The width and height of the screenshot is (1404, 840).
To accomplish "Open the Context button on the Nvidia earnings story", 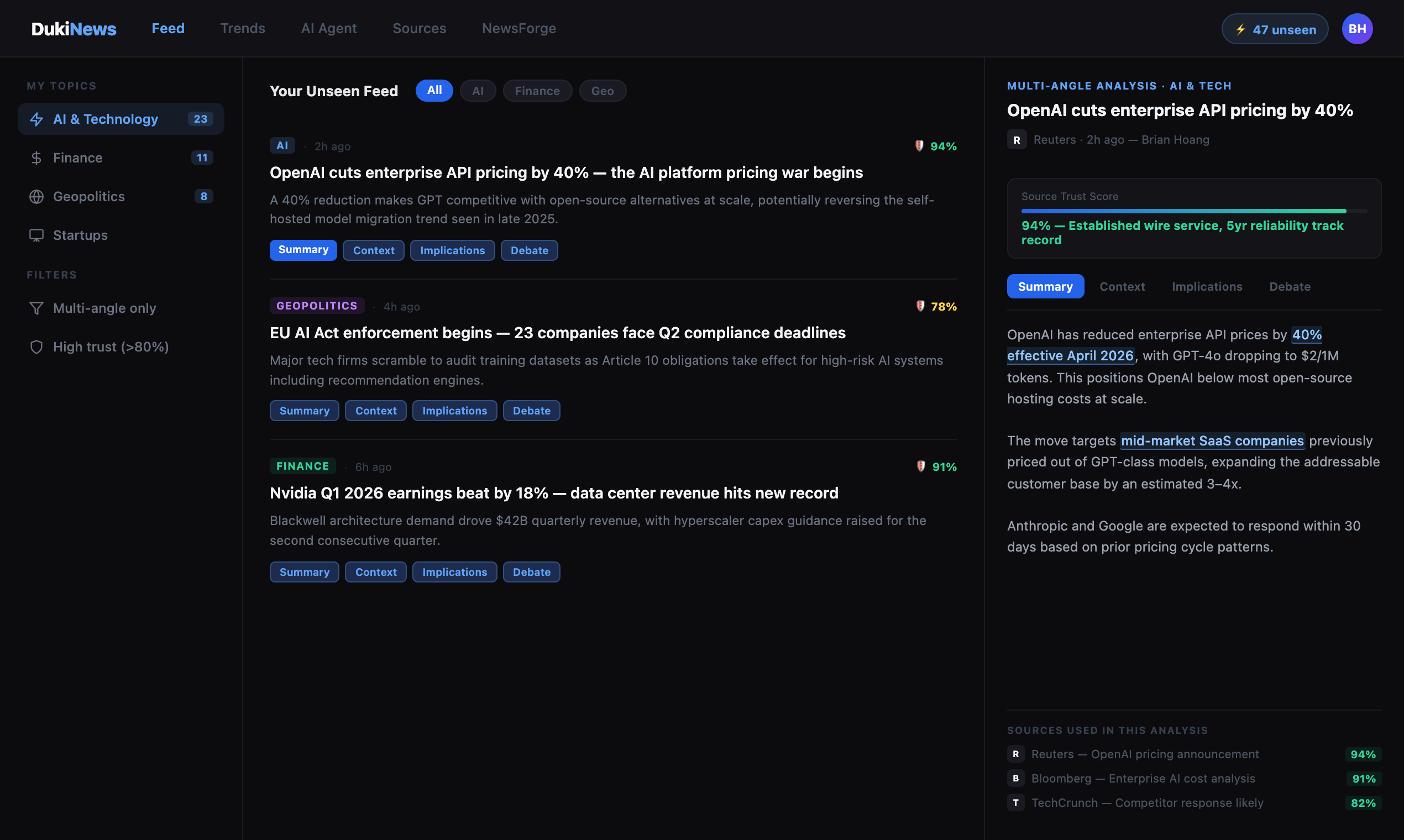I will [375, 572].
